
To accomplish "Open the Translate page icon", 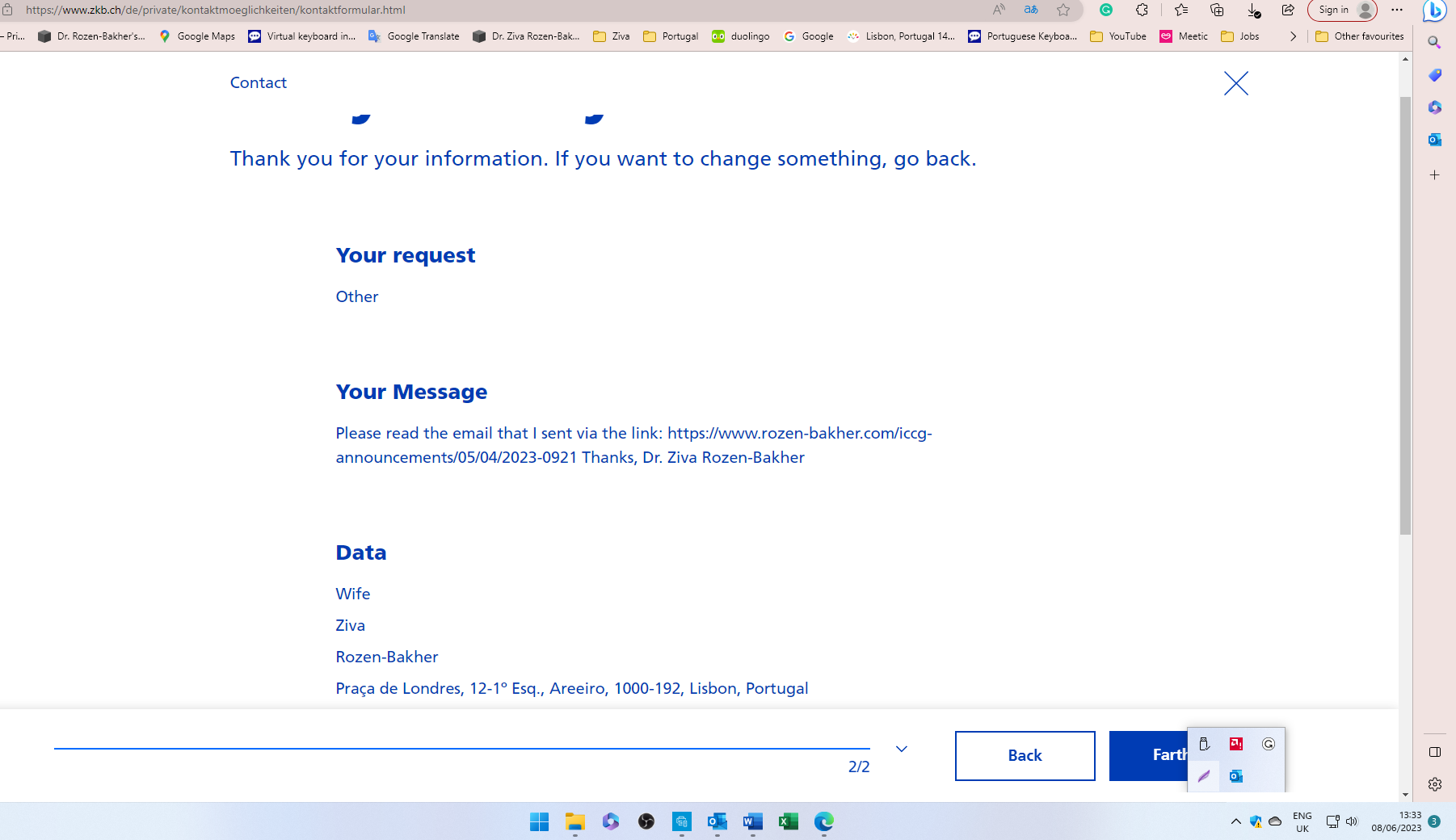I will click(1031, 10).
